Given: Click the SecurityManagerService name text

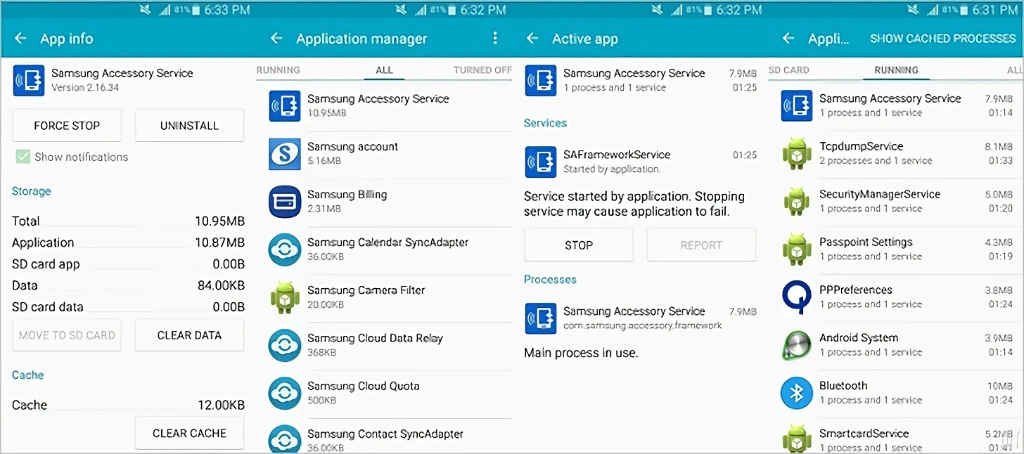Looking at the screenshot, I should click(x=879, y=194).
